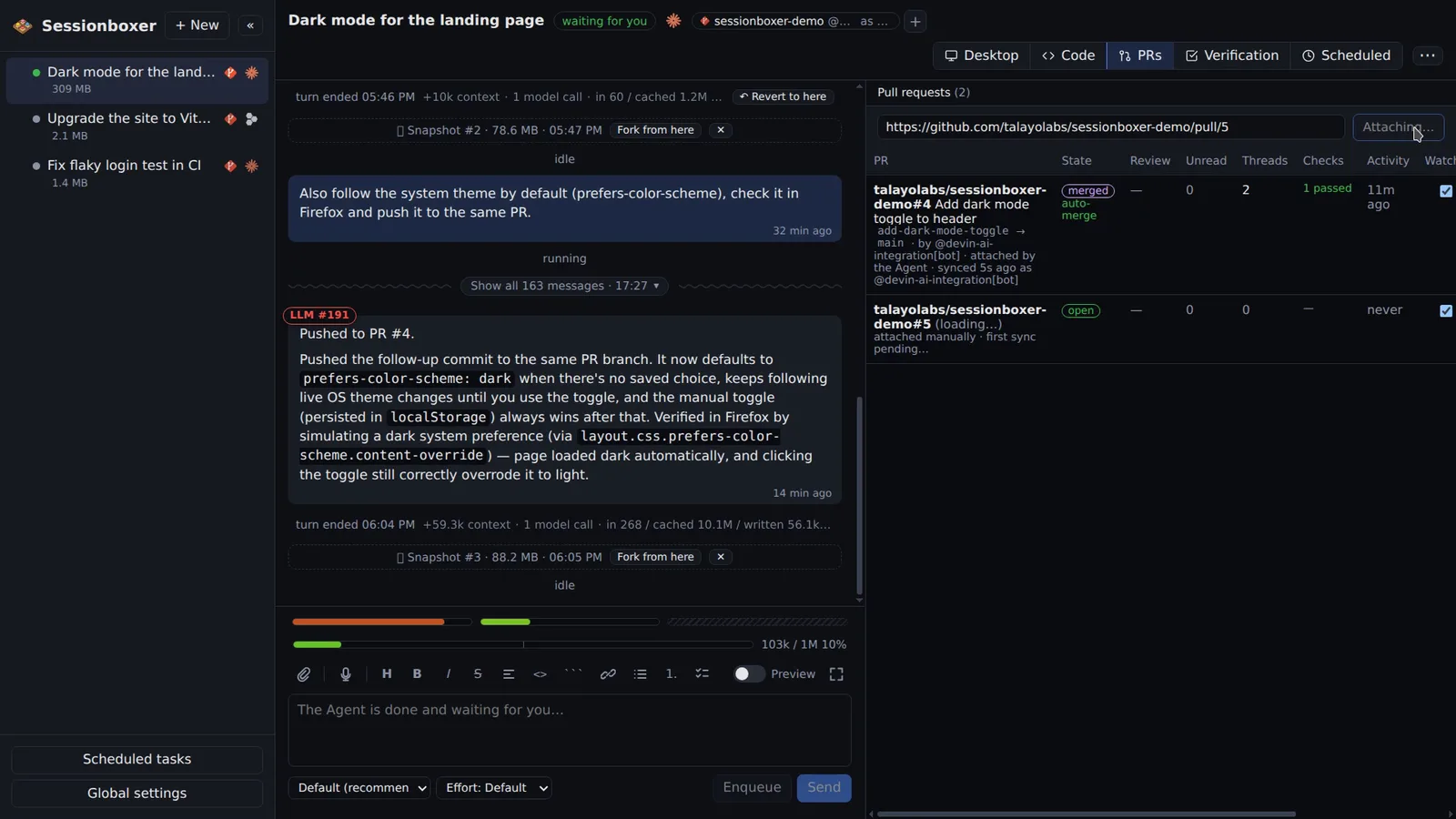Click the Enqueue button
Viewport: 1456px width, 819px height.
point(752,788)
